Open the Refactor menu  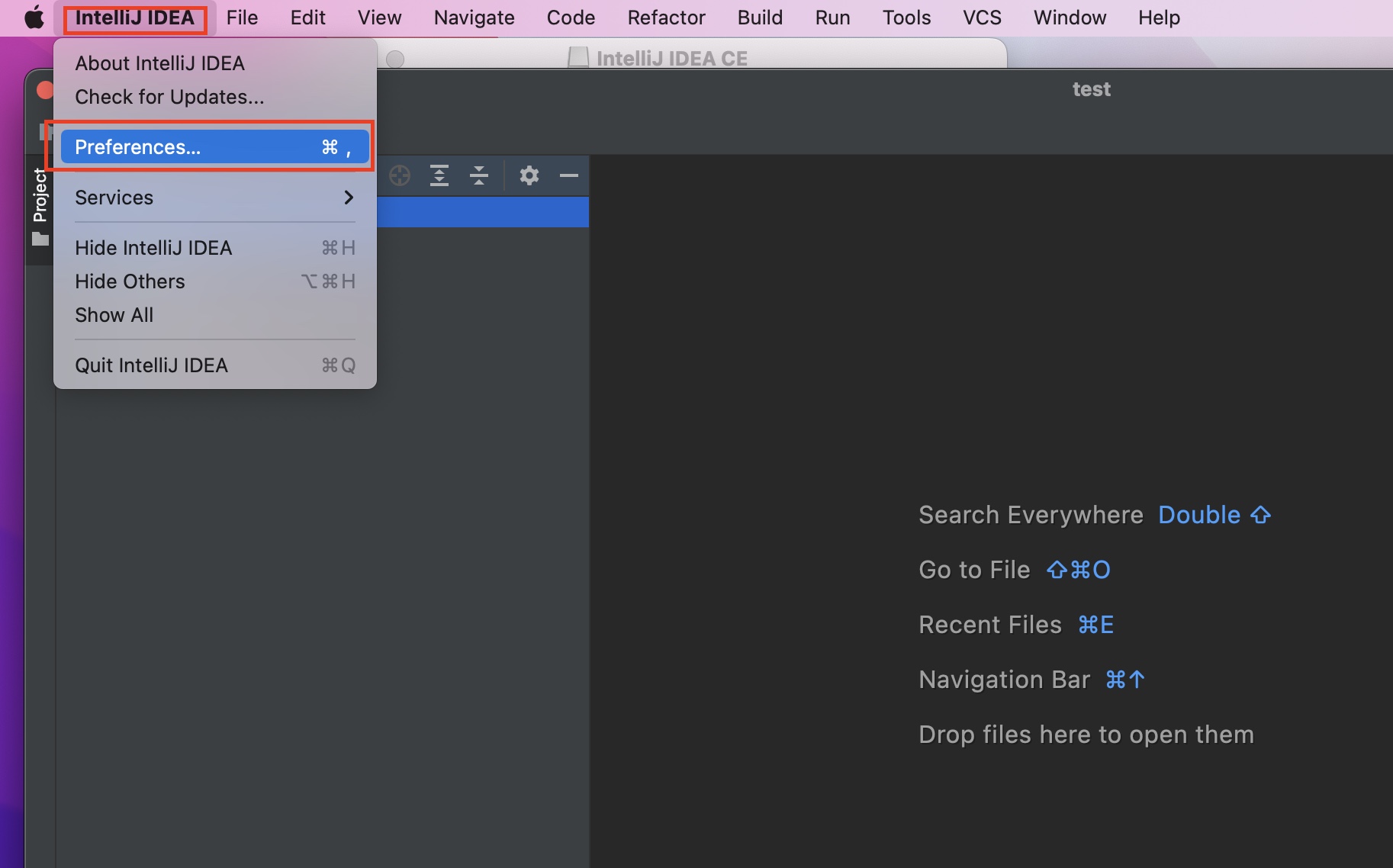(x=666, y=18)
